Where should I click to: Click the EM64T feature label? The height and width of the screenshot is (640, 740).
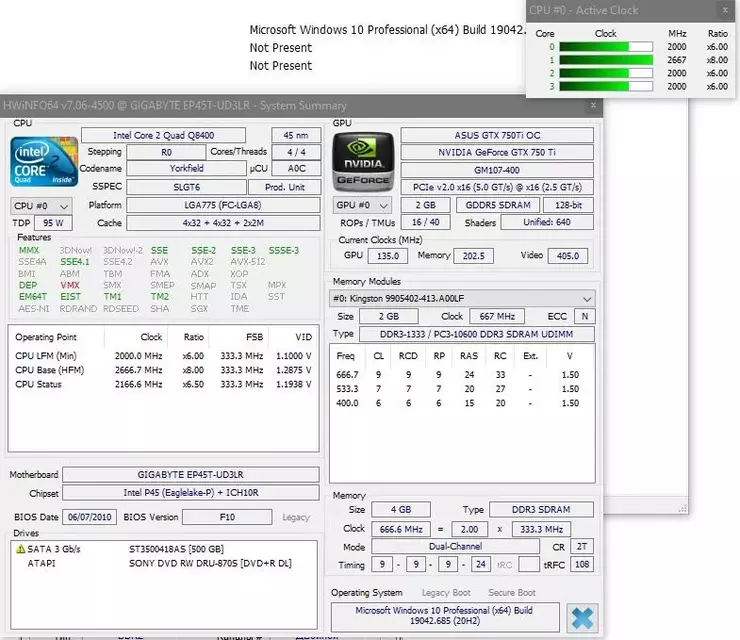(33, 296)
